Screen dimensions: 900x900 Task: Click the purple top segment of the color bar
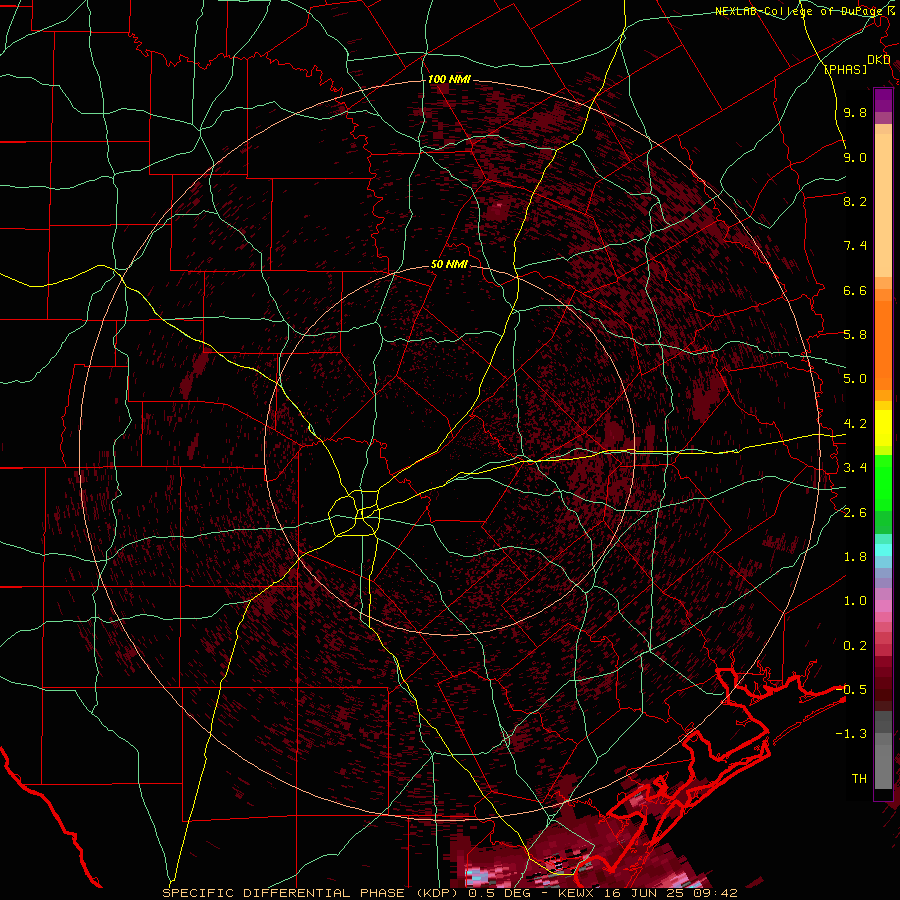click(x=883, y=100)
